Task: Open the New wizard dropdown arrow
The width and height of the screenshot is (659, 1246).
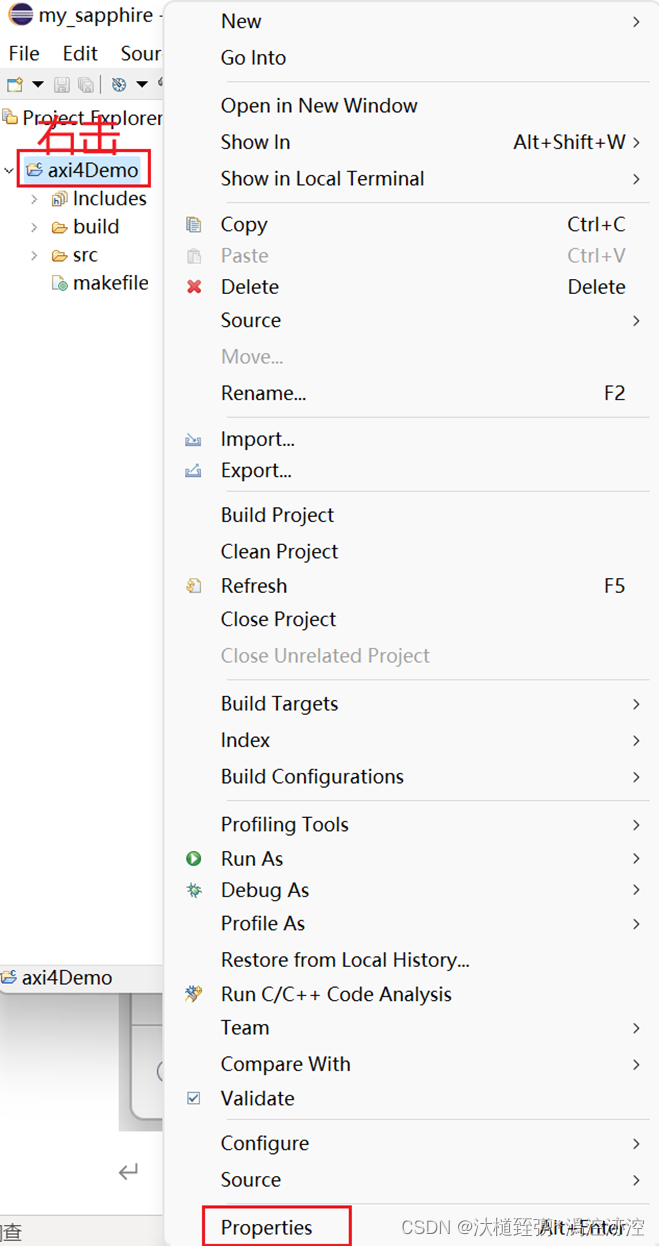Action: (x=38, y=85)
